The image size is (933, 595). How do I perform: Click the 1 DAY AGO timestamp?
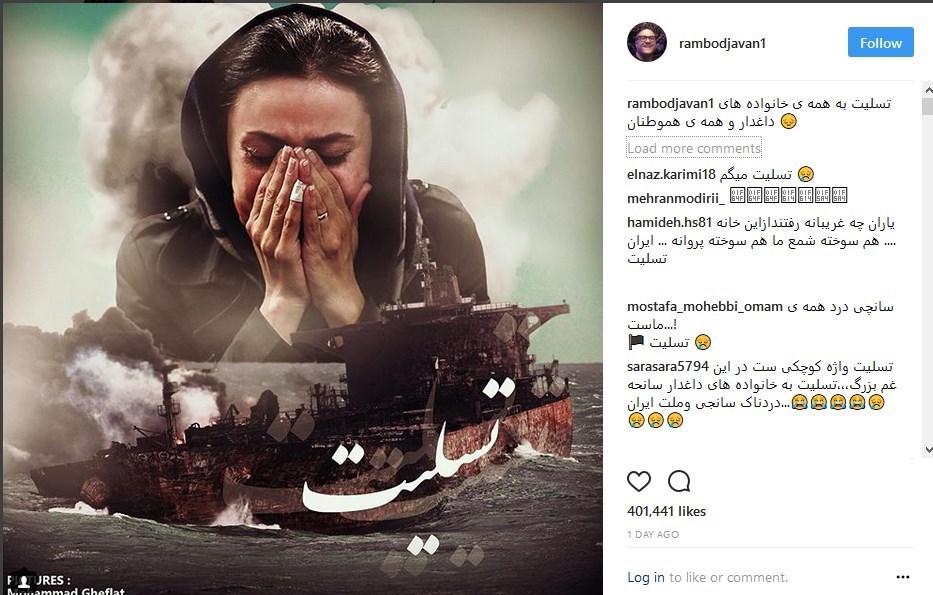[x=653, y=534]
